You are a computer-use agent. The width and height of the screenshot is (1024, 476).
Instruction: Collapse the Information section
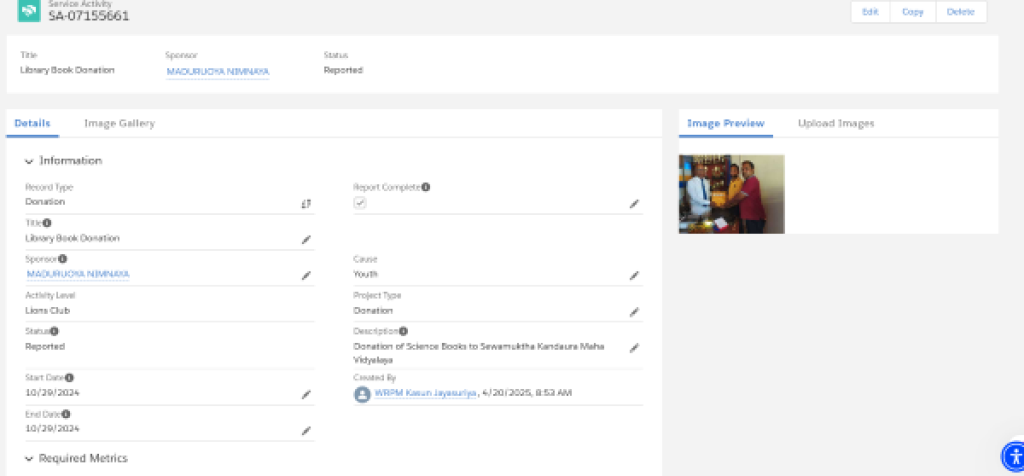click(29, 161)
